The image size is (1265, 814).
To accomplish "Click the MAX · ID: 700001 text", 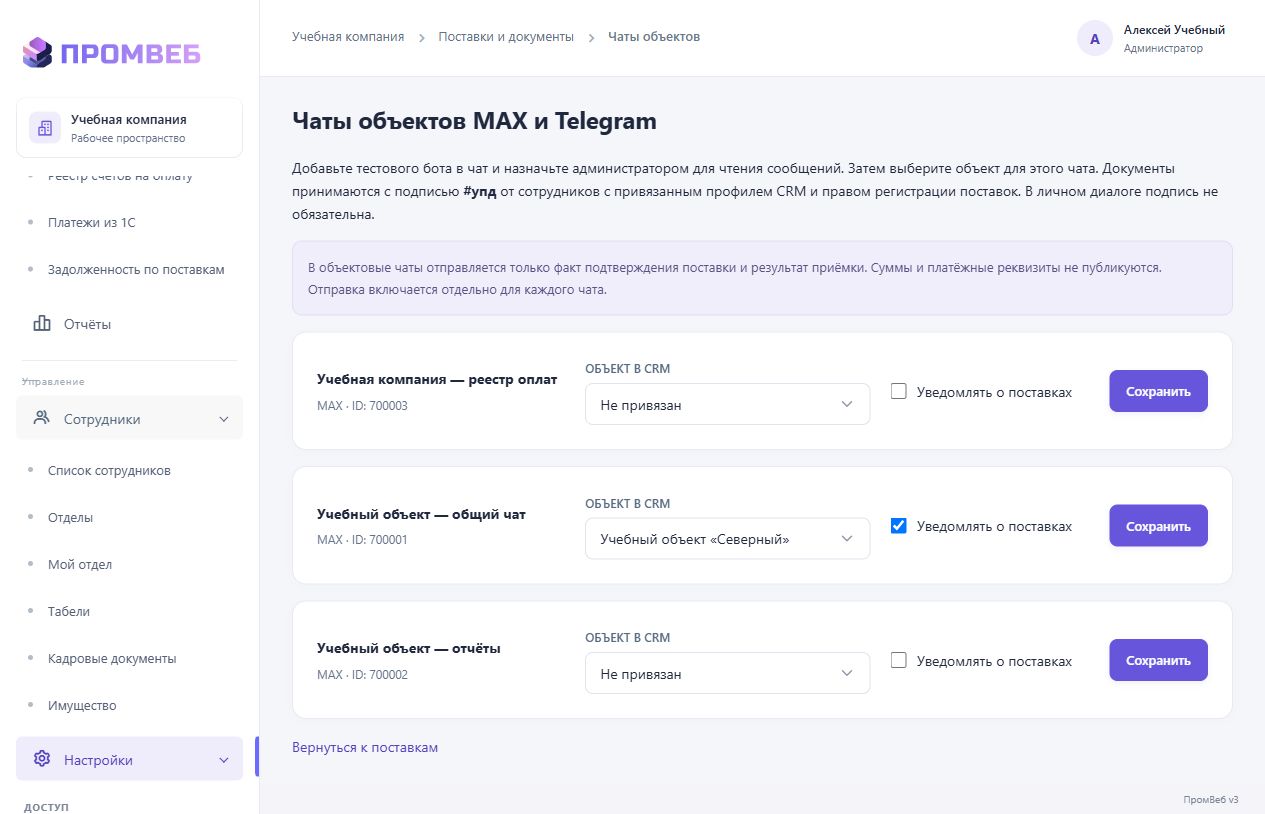I will click(x=362, y=540).
